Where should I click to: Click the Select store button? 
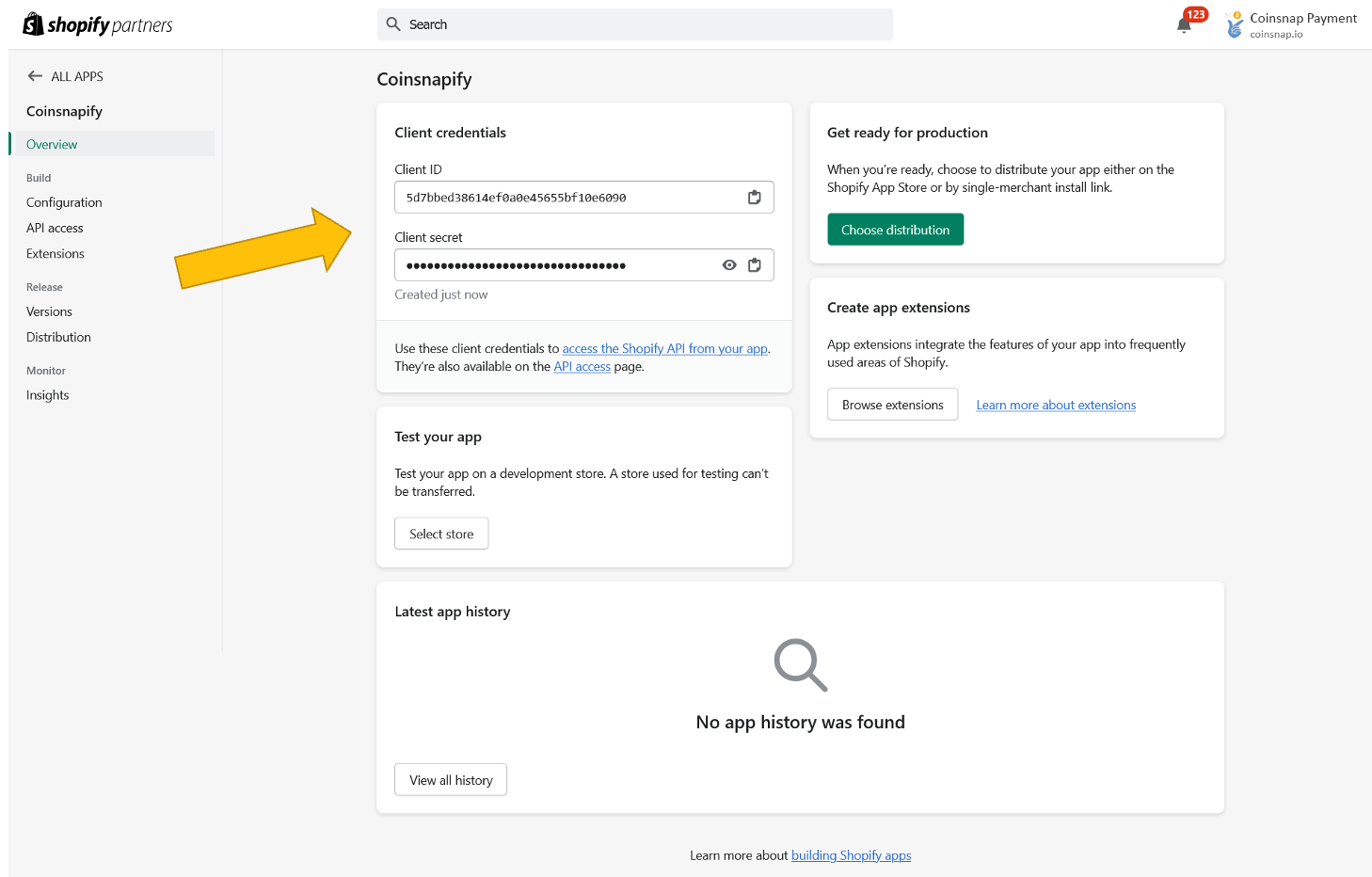pyautogui.click(x=441, y=534)
